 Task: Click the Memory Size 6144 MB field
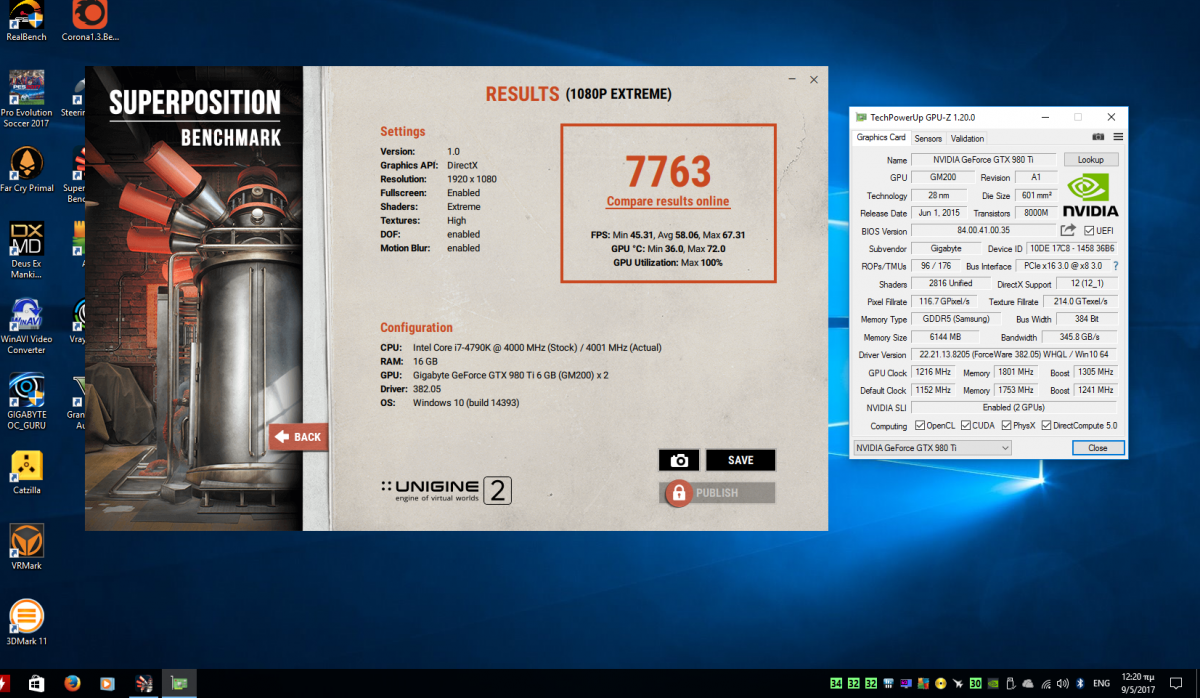pos(945,337)
